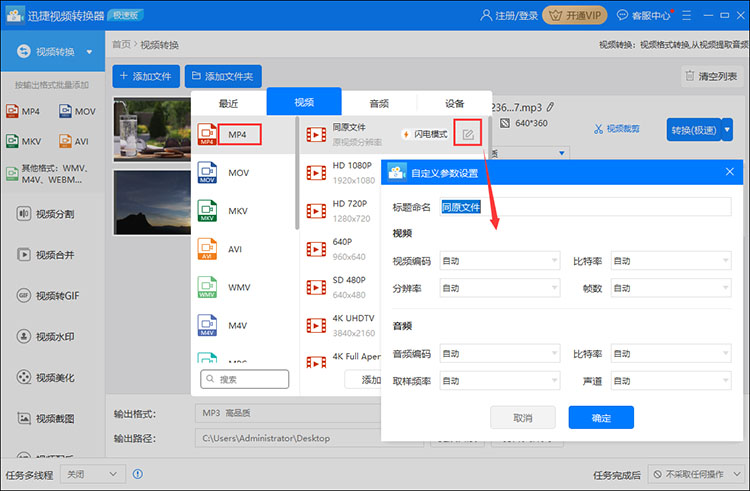Open 视频水印 watermark tool
750x491 pixels.
pos(46,337)
